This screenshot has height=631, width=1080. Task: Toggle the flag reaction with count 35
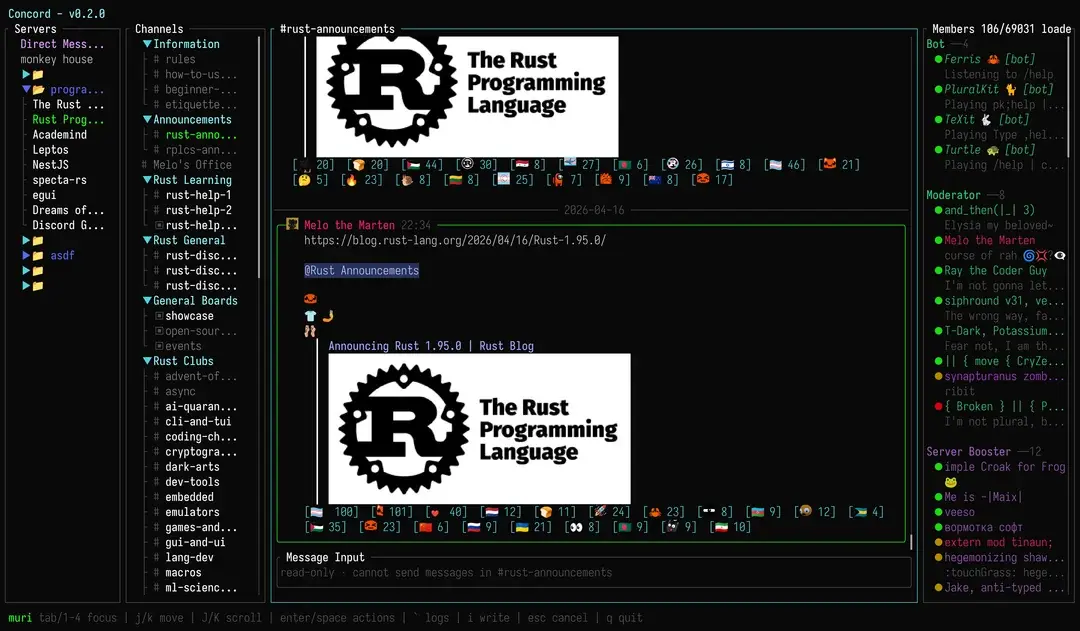pos(326,527)
